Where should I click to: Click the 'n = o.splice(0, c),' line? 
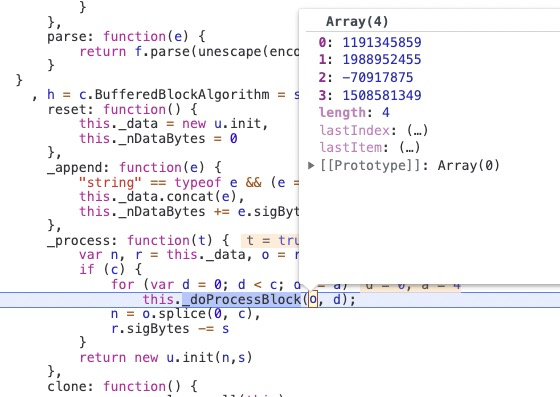(186, 314)
